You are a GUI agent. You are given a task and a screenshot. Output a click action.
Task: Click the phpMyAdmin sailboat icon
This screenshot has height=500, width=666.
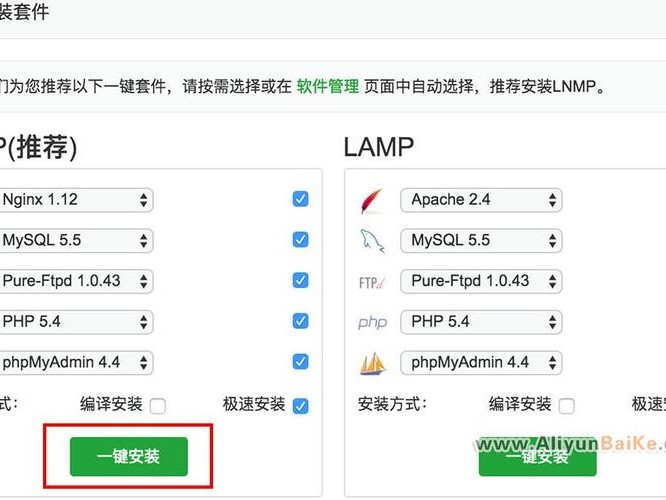pos(373,363)
